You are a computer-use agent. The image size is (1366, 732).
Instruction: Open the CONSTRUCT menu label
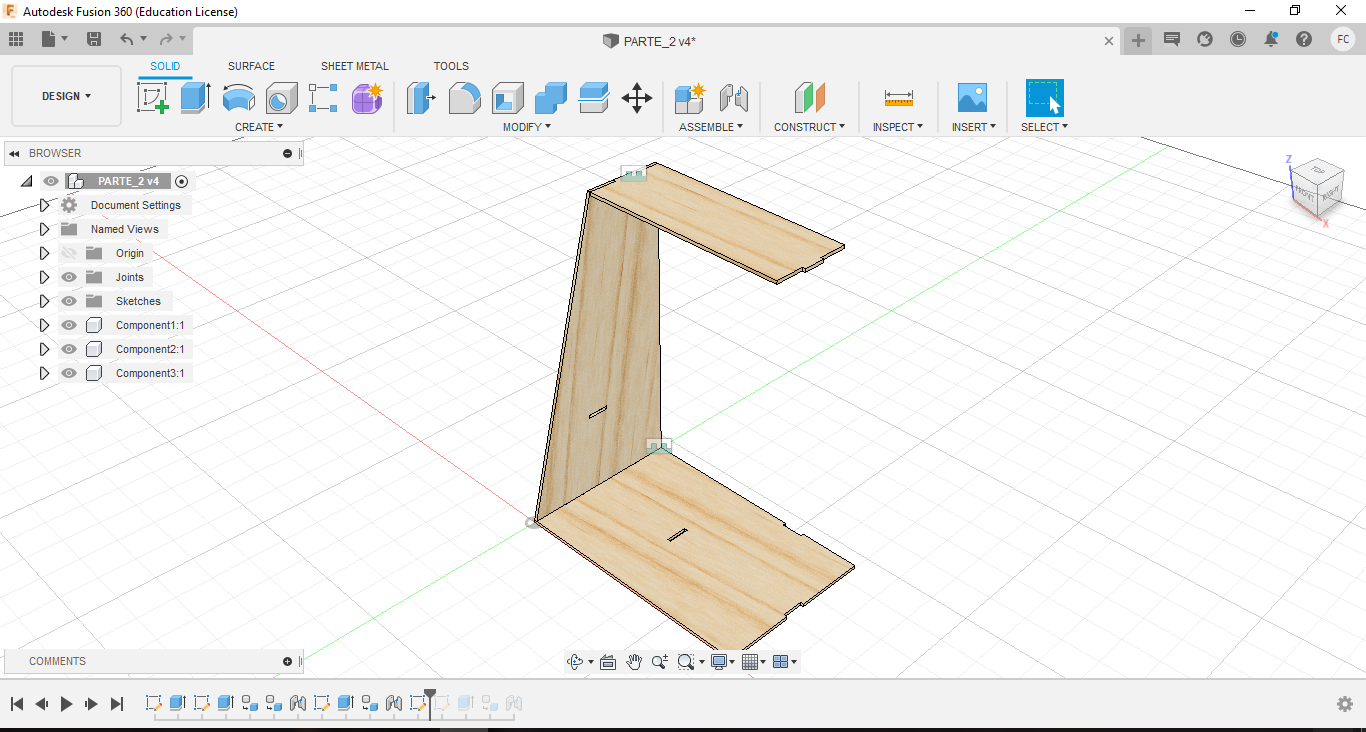click(x=809, y=127)
